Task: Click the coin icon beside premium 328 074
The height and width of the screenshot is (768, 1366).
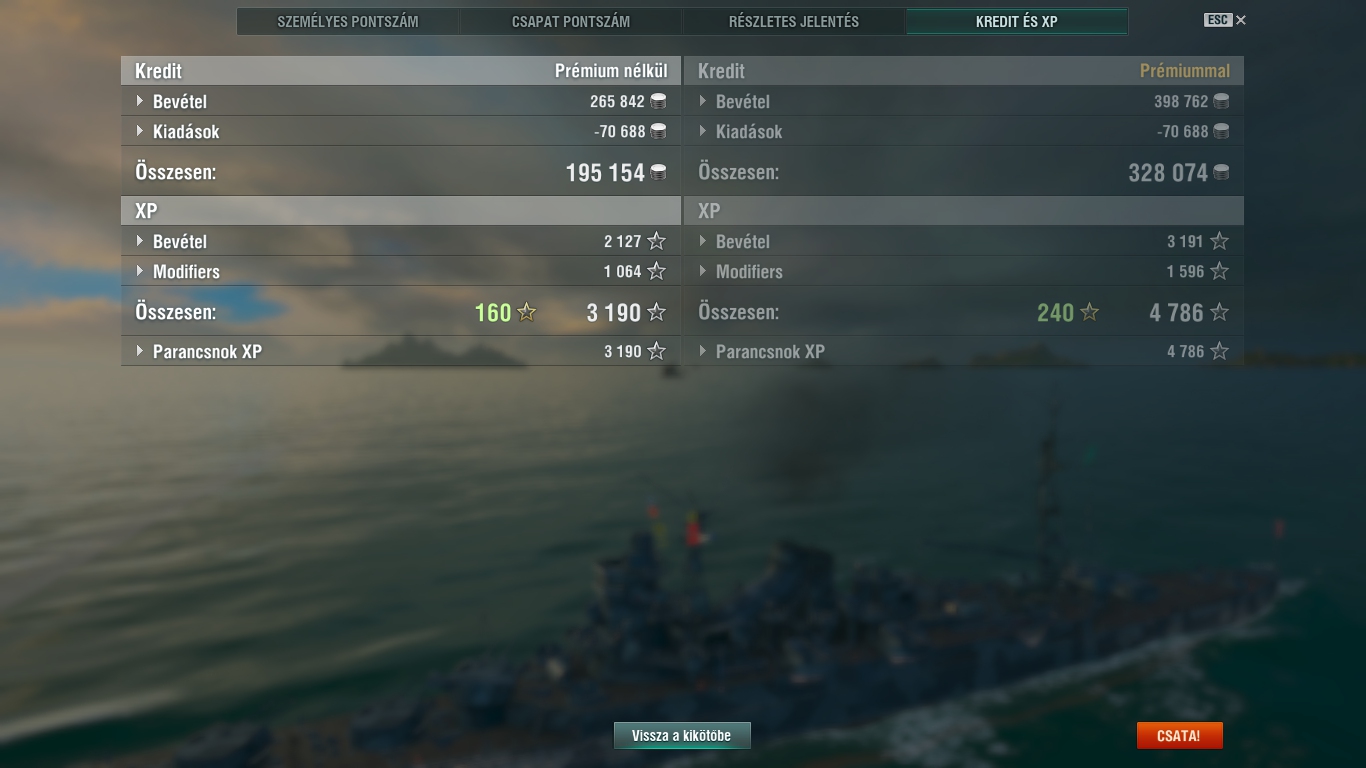Action: [1221, 172]
